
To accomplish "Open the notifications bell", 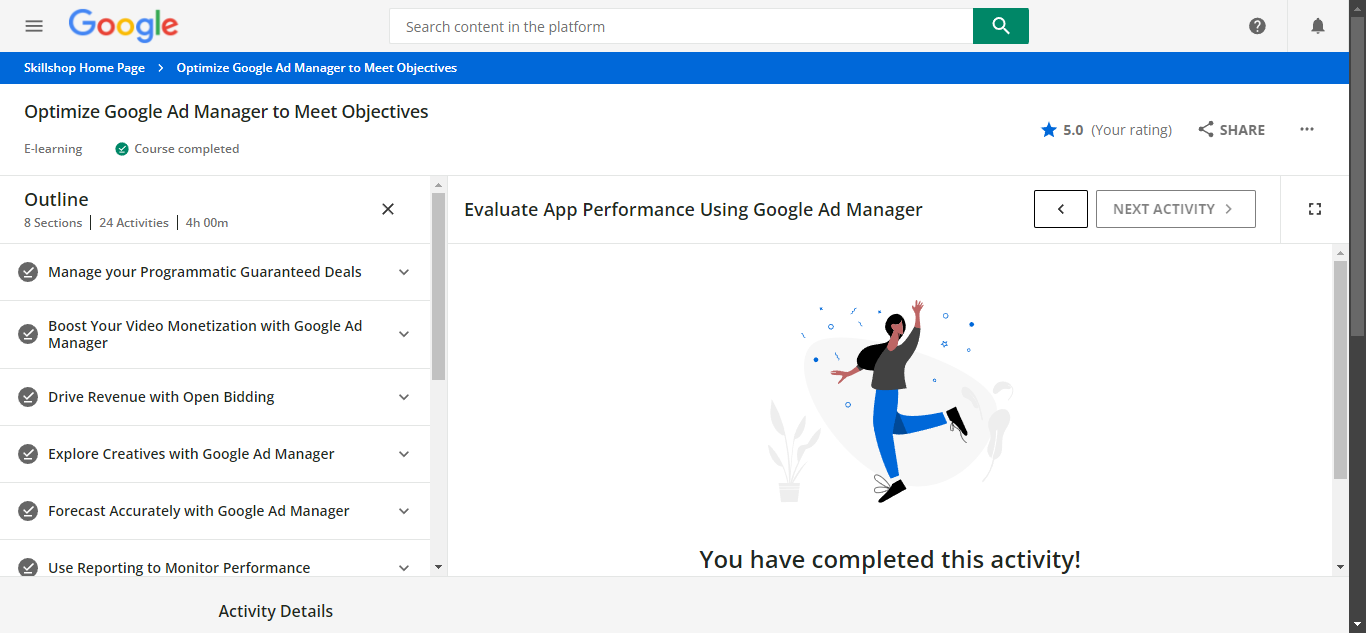I will coord(1318,26).
